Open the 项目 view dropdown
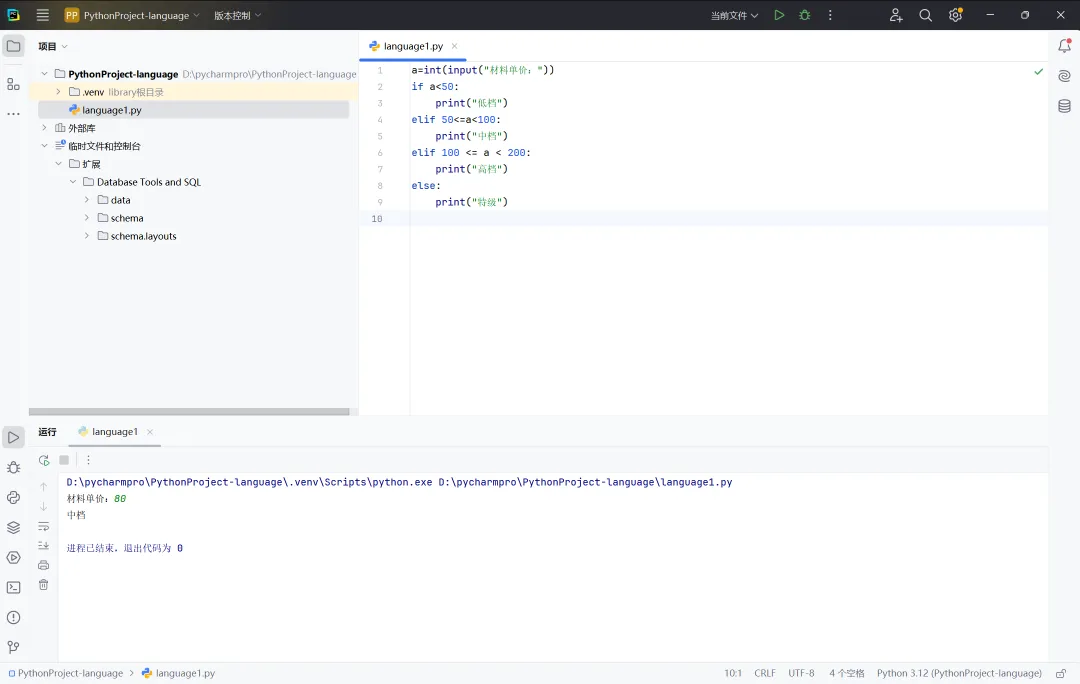 (53, 46)
